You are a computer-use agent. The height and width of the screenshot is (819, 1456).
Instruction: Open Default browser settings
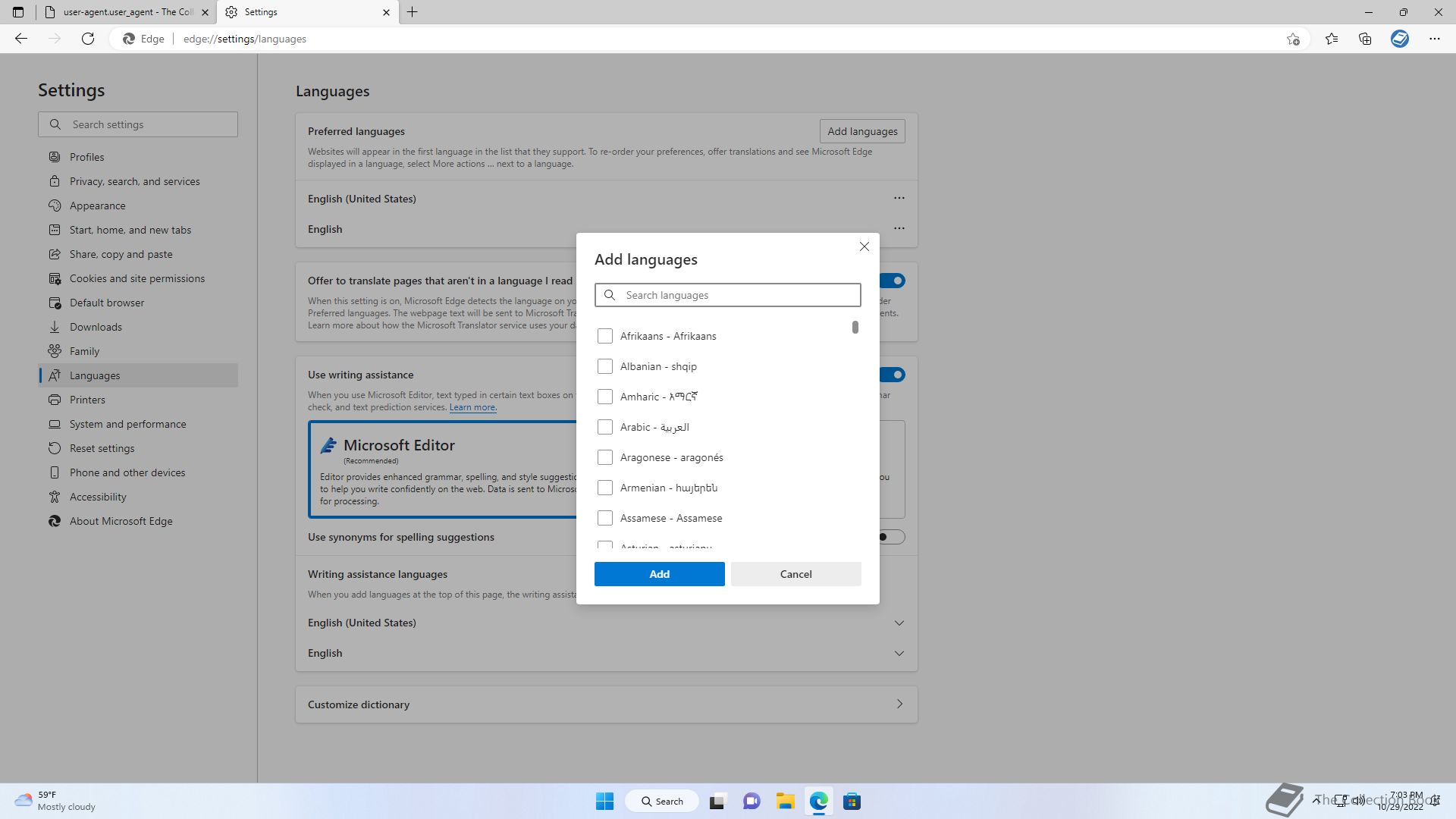click(x=138, y=303)
